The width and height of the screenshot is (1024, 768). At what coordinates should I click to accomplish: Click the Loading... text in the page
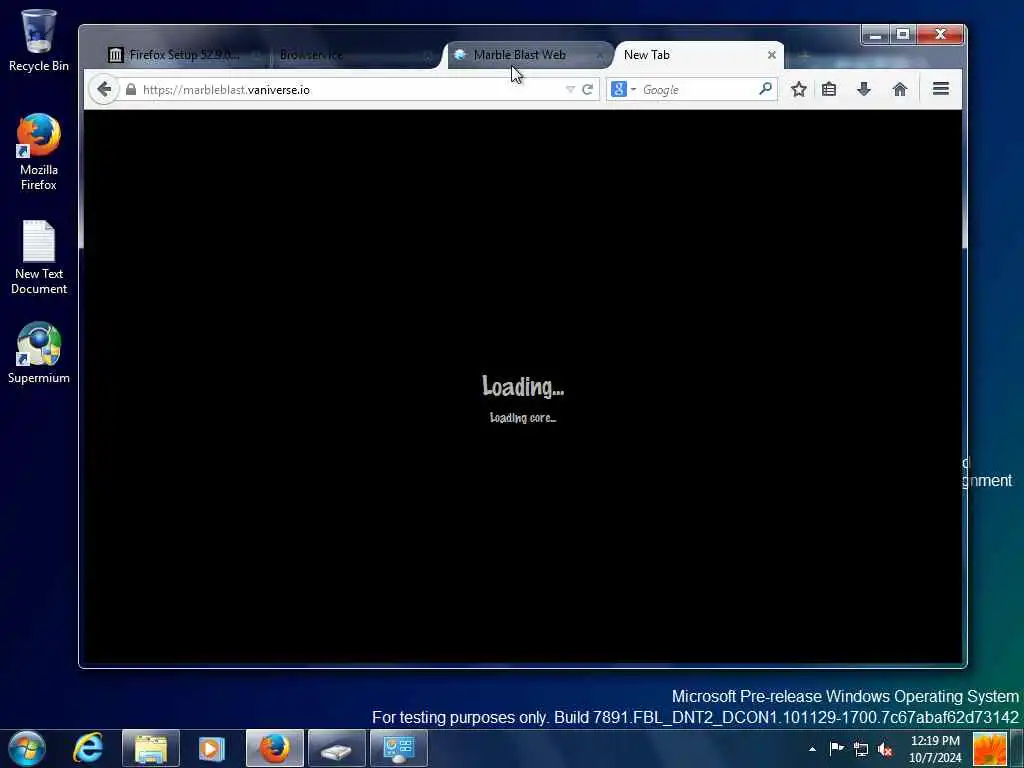coord(522,387)
